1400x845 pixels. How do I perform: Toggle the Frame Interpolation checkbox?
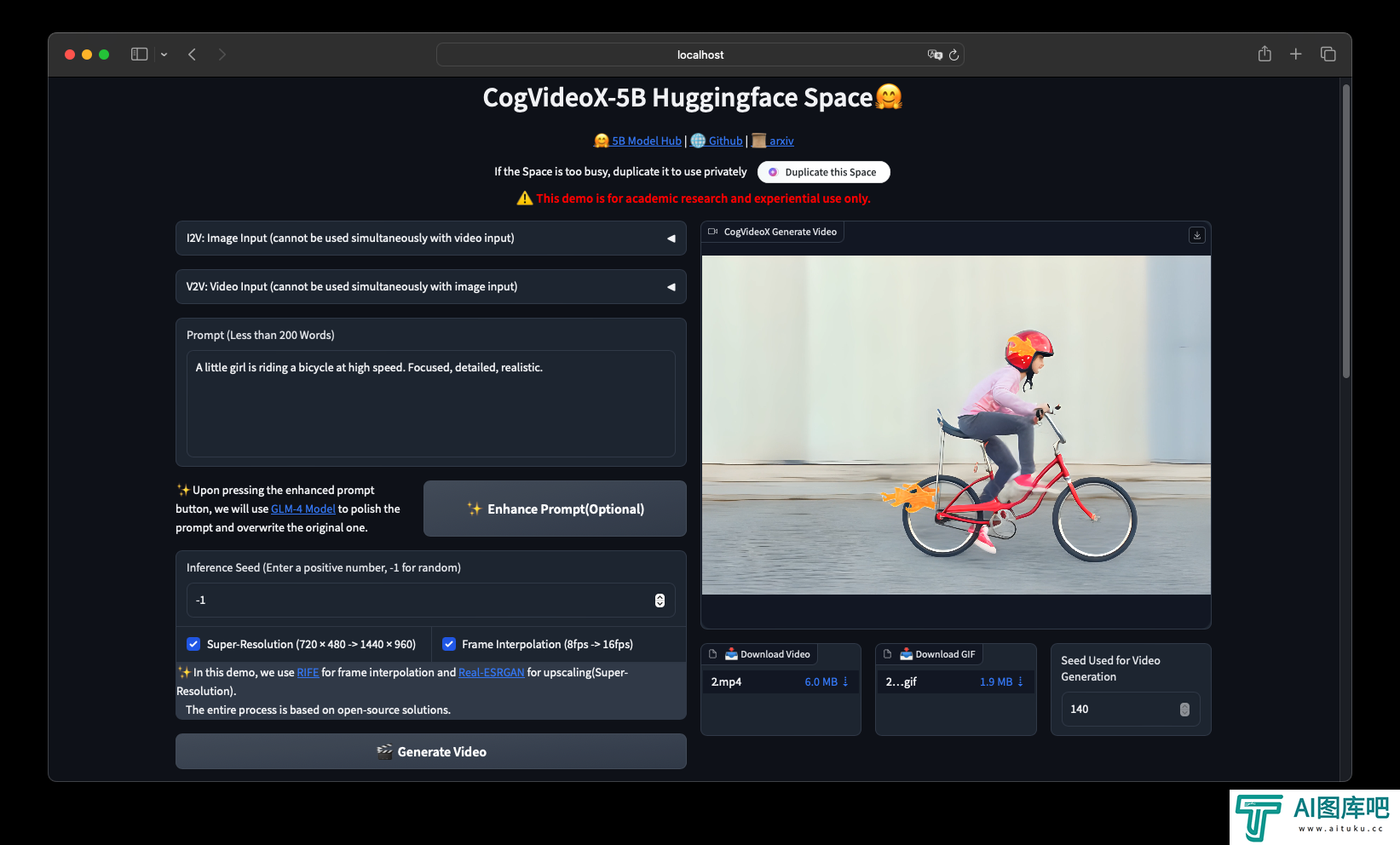(449, 644)
